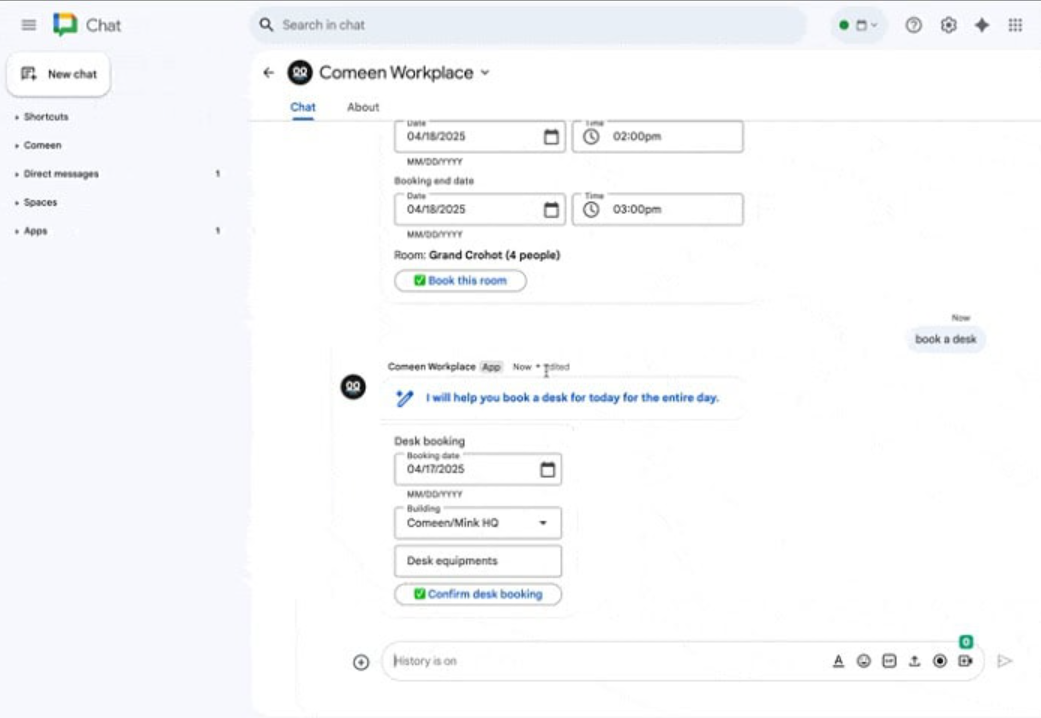Click the upload file icon

914,661
